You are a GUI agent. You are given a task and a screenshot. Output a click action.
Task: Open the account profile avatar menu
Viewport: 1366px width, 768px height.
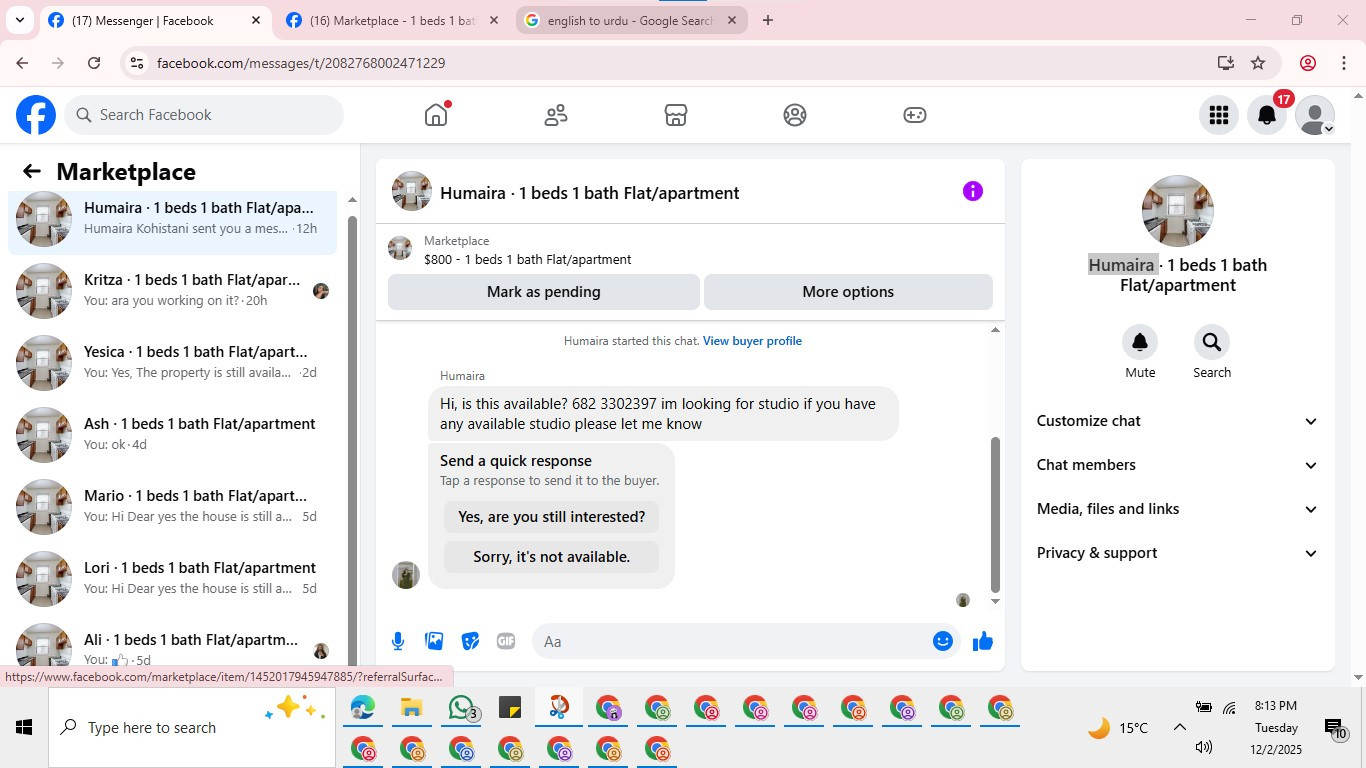point(1315,115)
